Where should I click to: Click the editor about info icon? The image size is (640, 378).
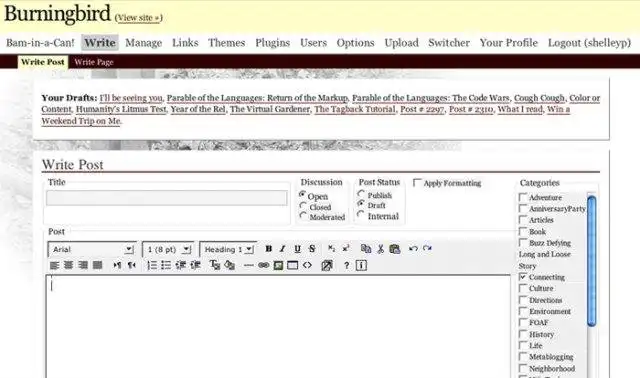coord(361,266)
